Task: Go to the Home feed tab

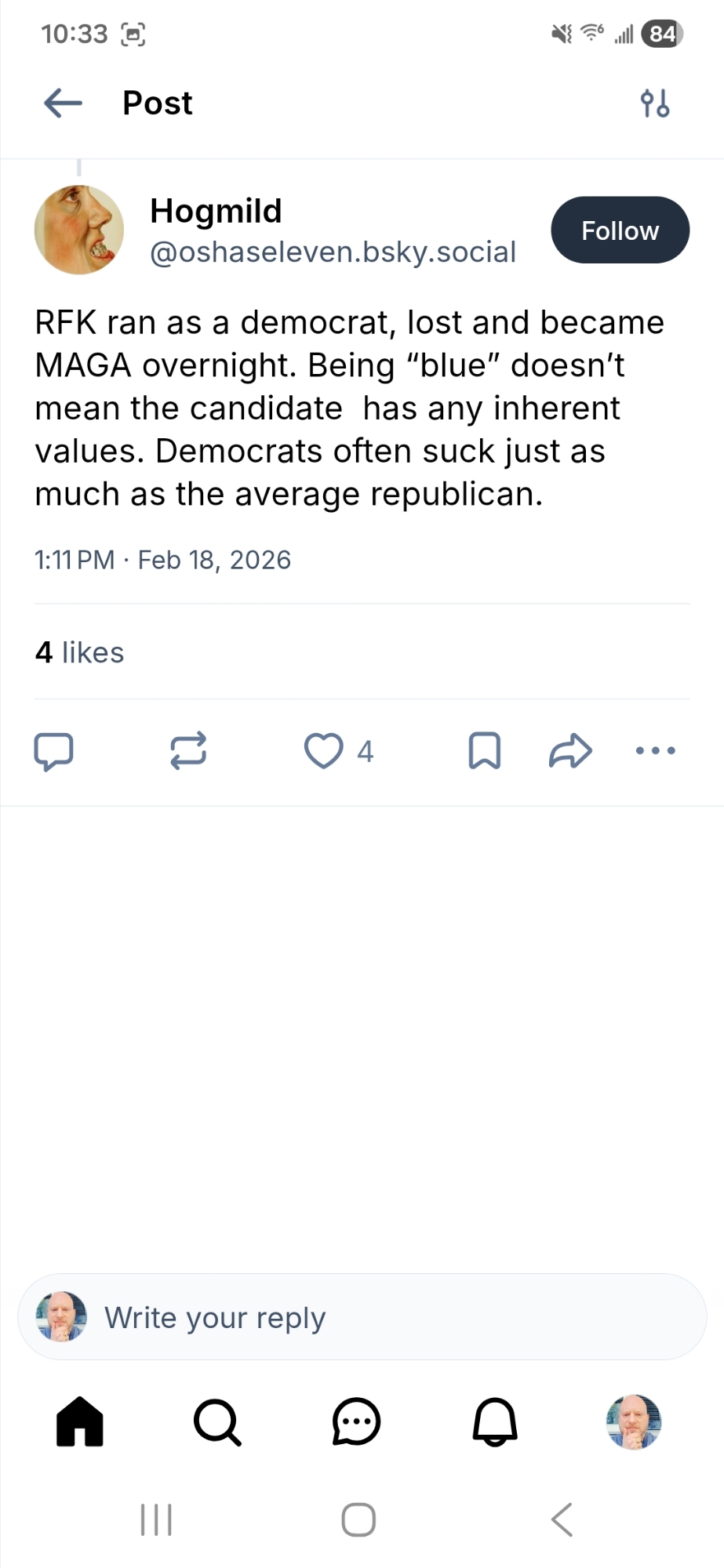Action: (80, 1421)
